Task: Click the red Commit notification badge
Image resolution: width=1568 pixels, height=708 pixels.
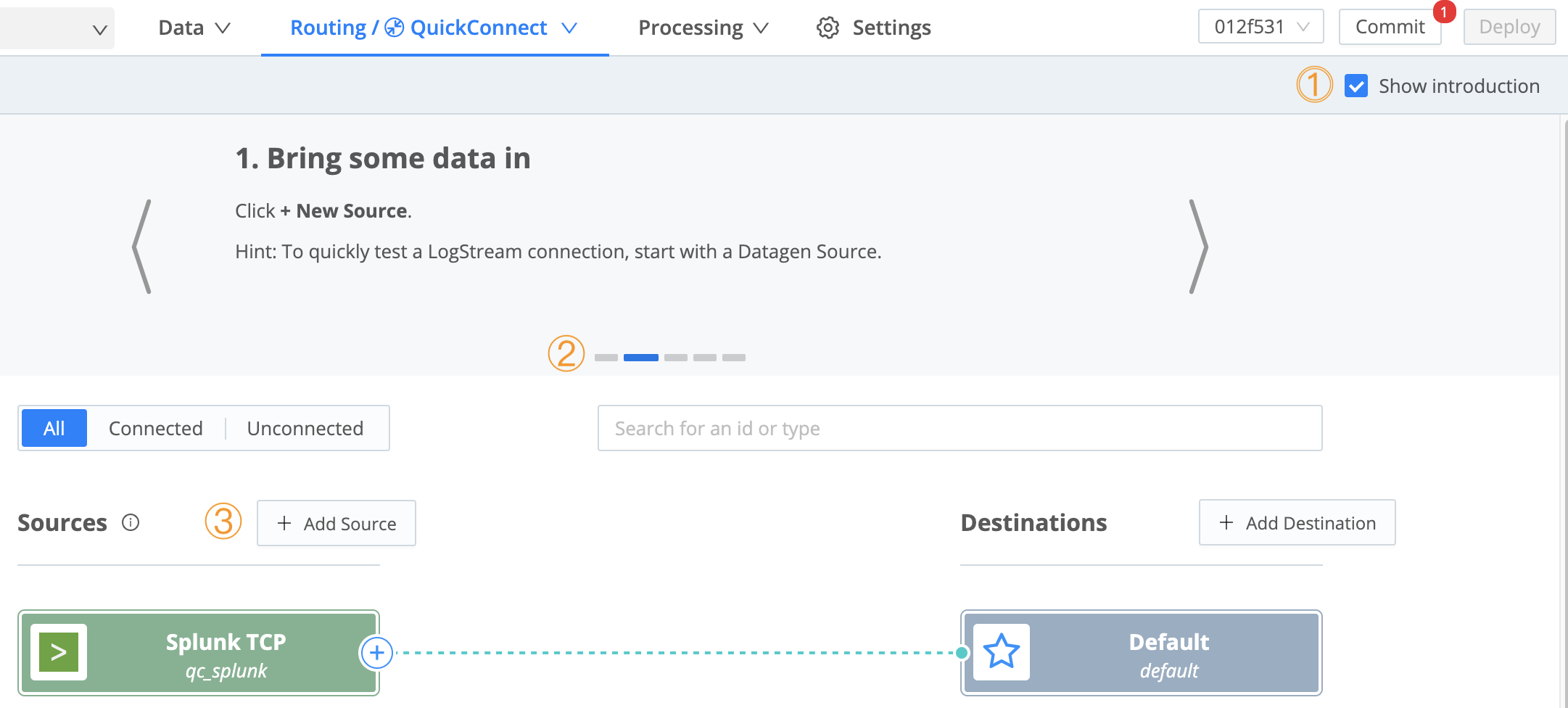Action: point(1444,12)
